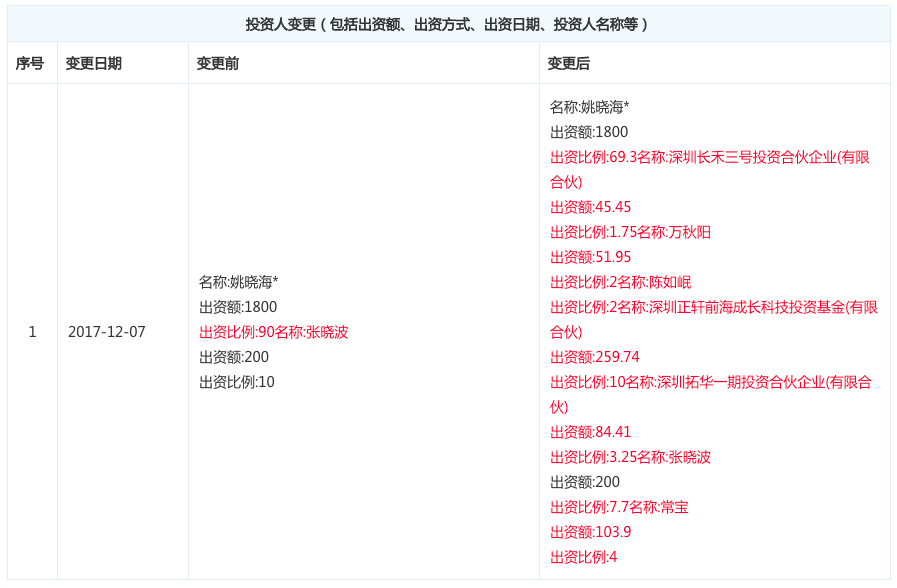
Task: Click red value 出资额:51.95
Action: point(590,257)
